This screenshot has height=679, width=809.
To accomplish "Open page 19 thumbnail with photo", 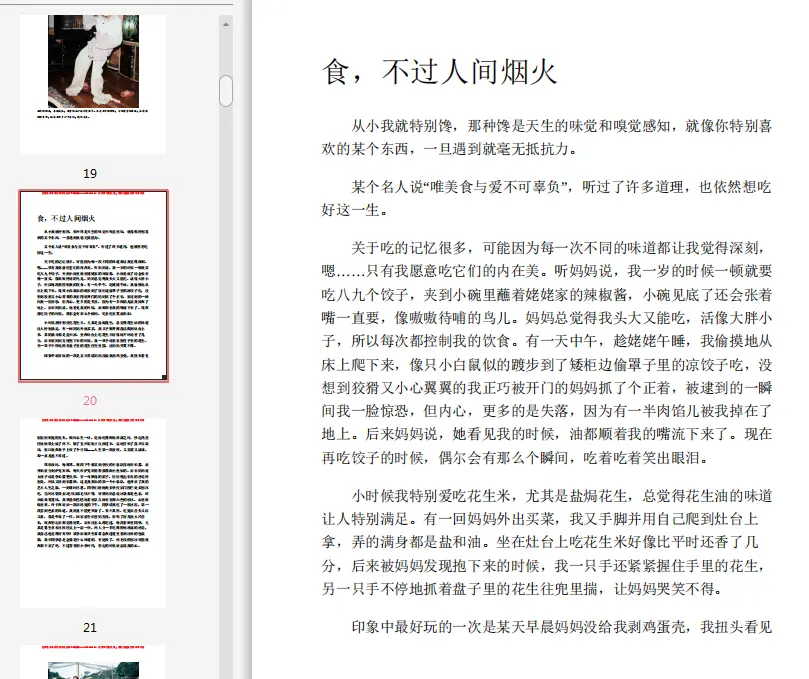I will [x=93, y=84].
